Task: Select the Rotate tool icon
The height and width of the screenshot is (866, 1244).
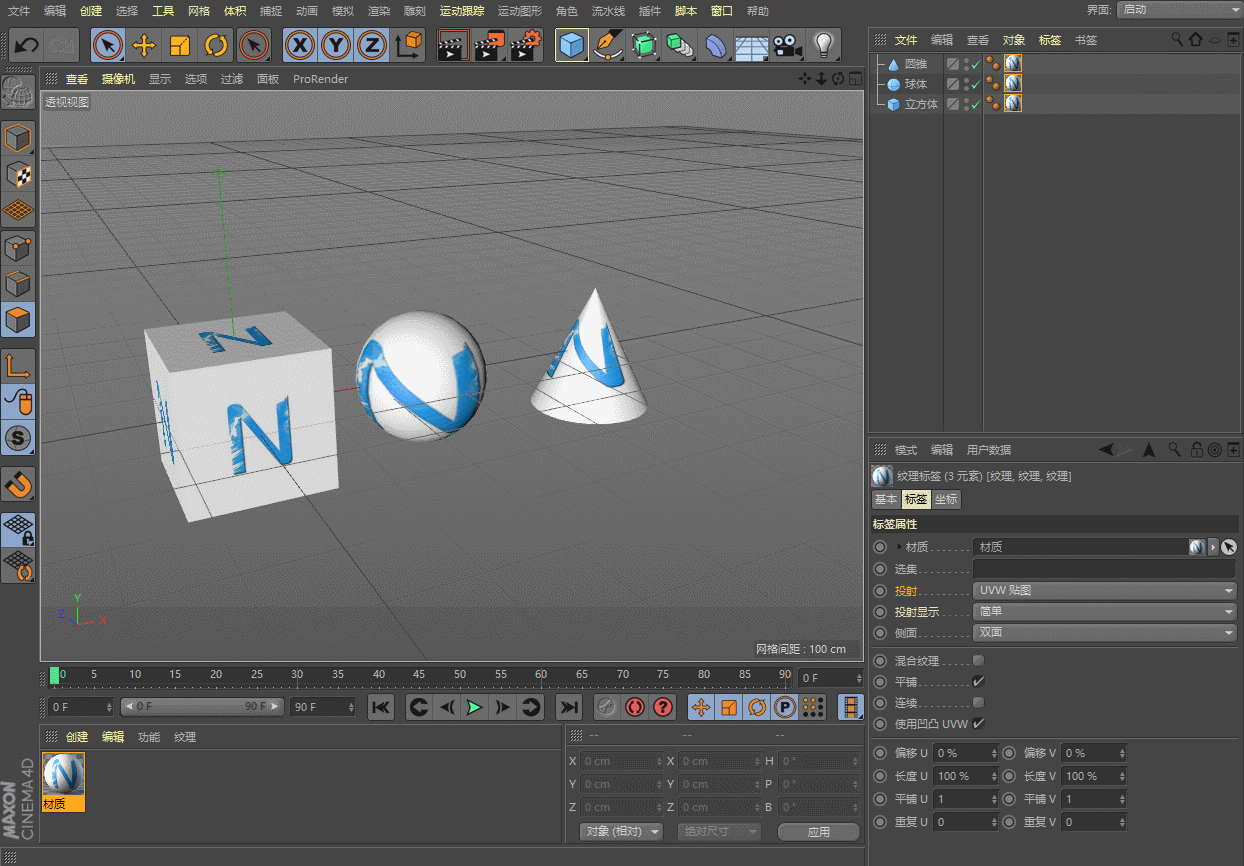Action: click(x=216, y=45)
